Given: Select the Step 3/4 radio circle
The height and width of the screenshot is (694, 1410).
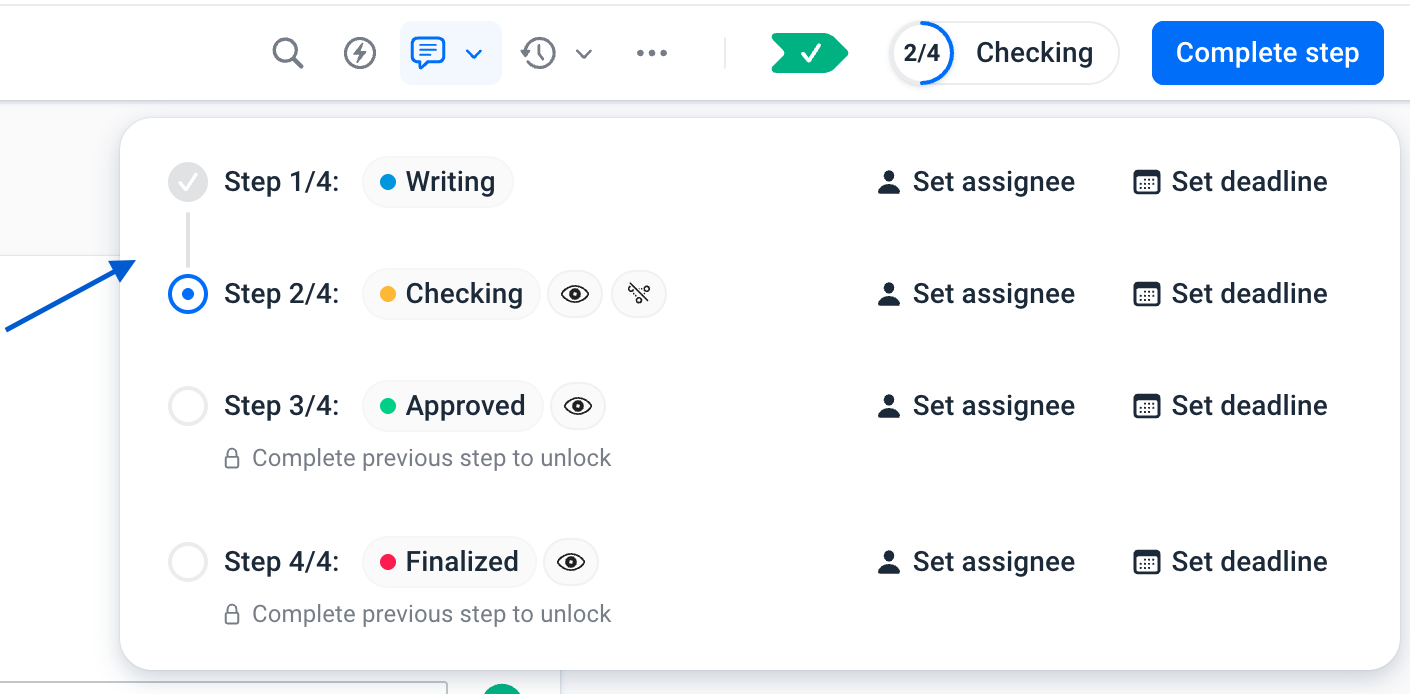Looking at the screenshot, I should tap(188, 406).
